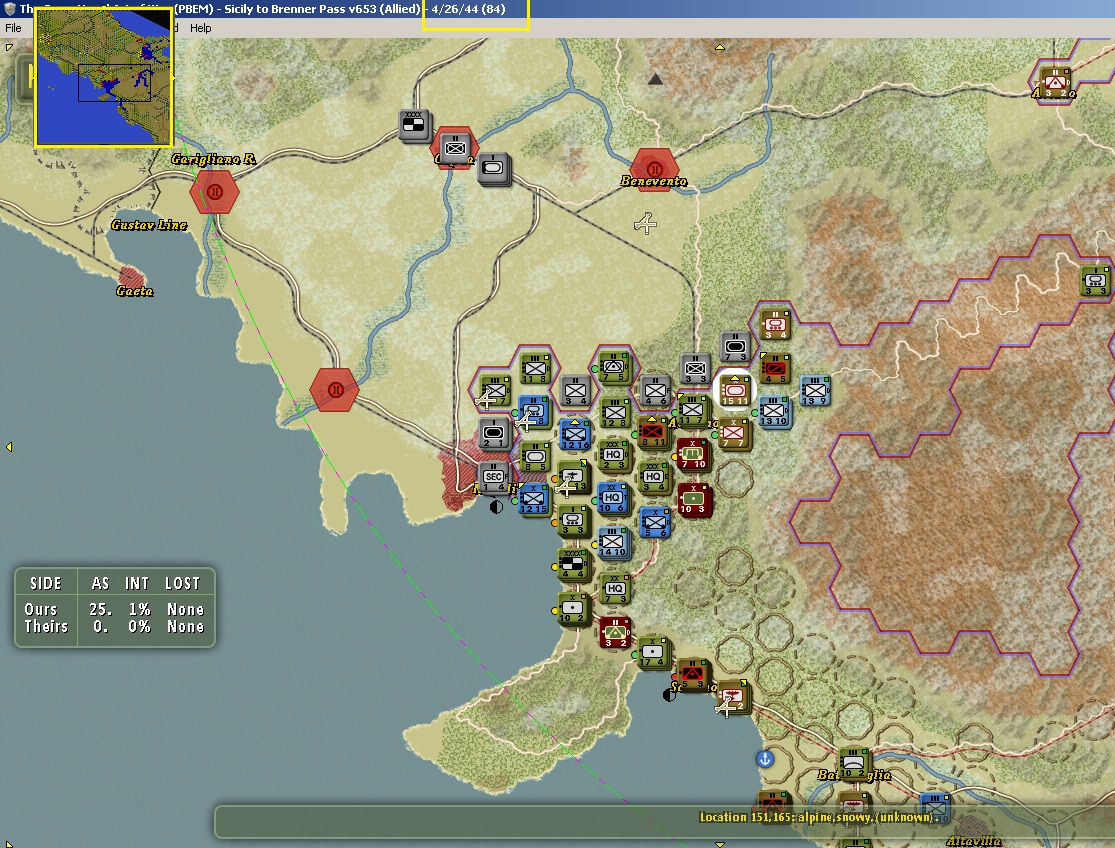This screenshot has height=848, width=1115.
Task: Select dark red brigade unit 7-10
Action: (x=693, y=454)
